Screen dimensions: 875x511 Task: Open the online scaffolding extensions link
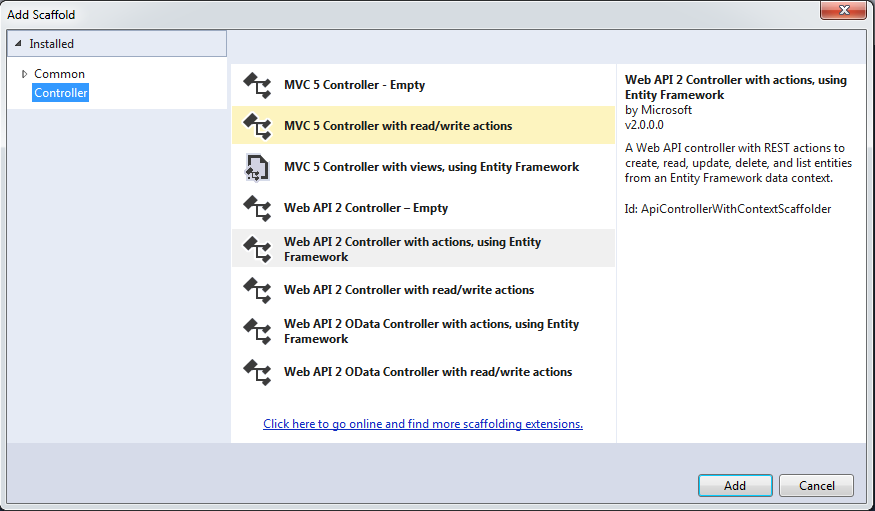pos(423,424)
